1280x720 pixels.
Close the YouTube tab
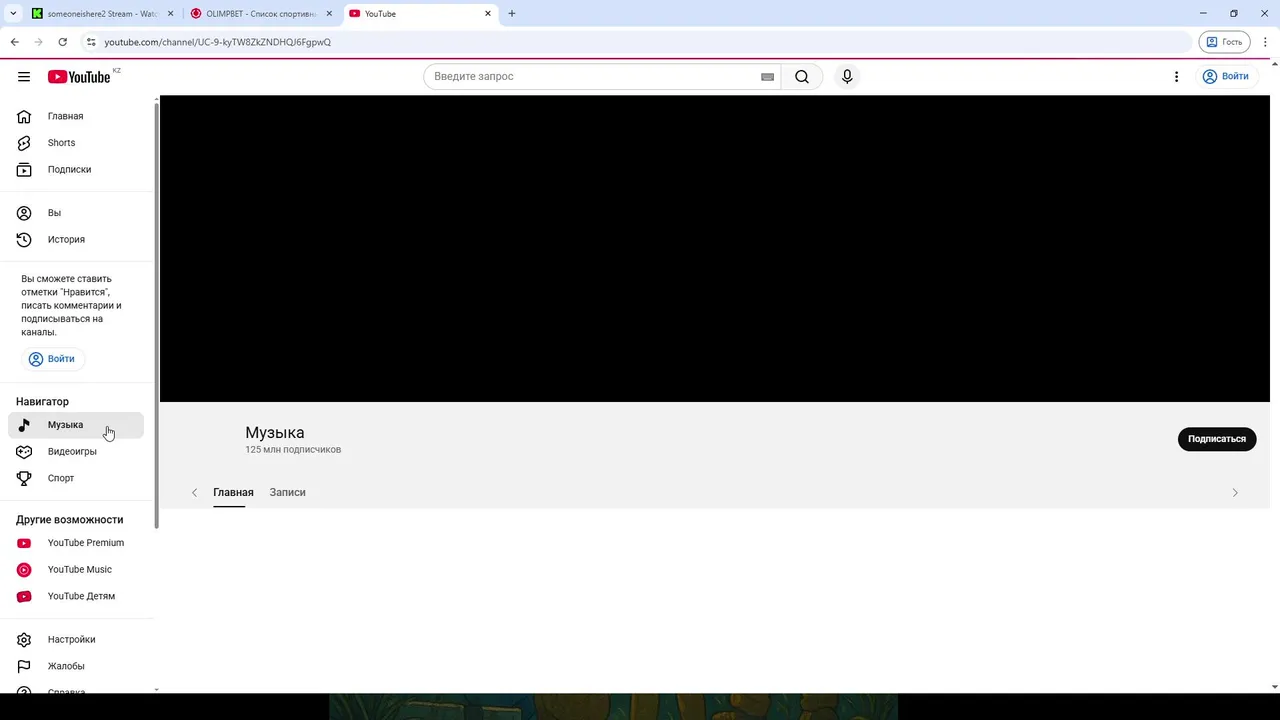click(x=488, y=14)
